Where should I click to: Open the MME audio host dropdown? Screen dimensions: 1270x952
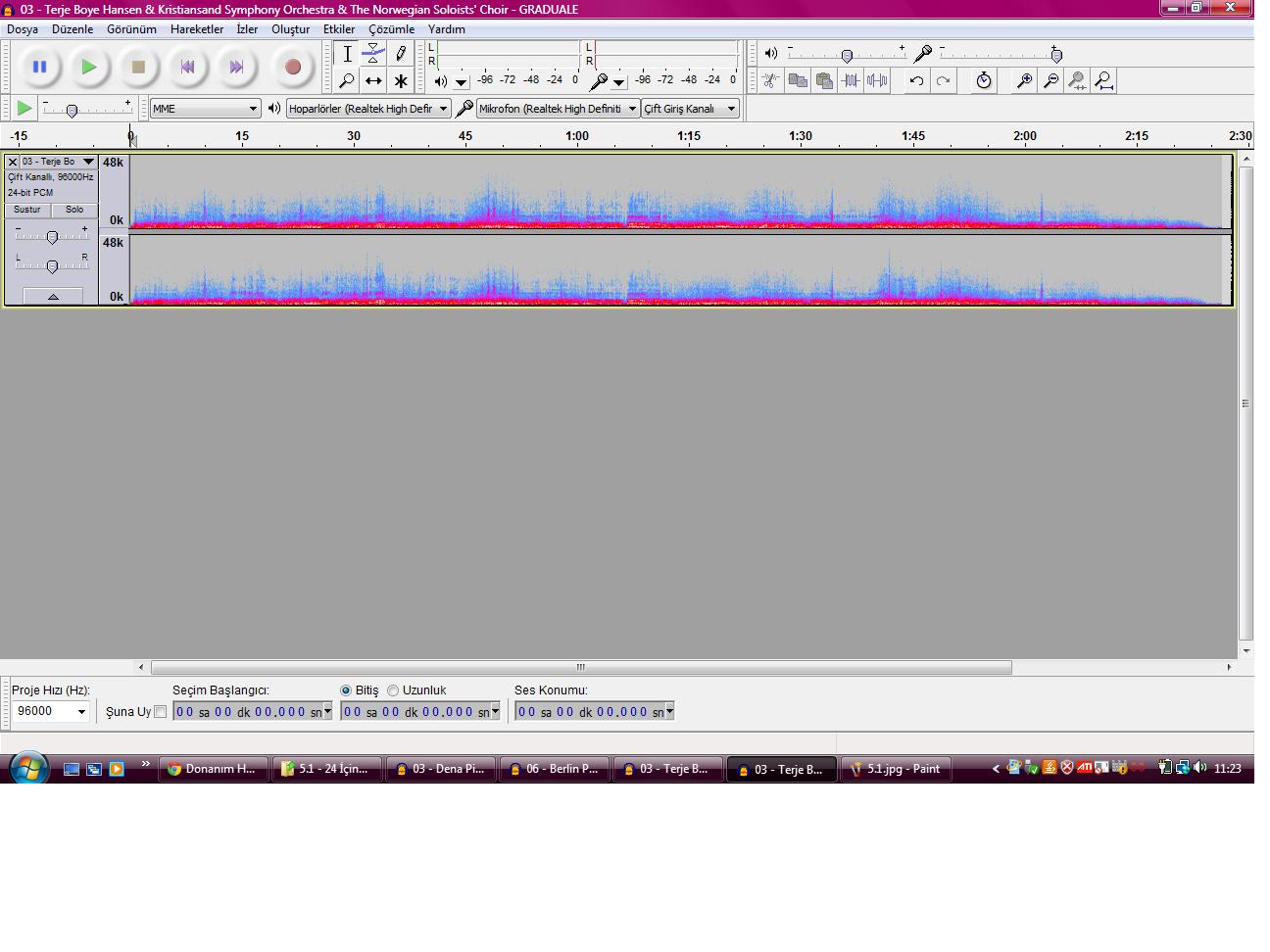205,109
